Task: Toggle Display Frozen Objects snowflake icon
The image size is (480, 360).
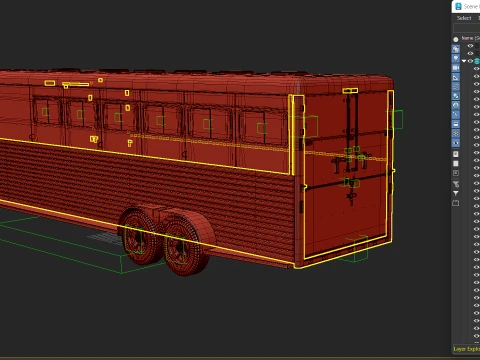Action: 456,133
